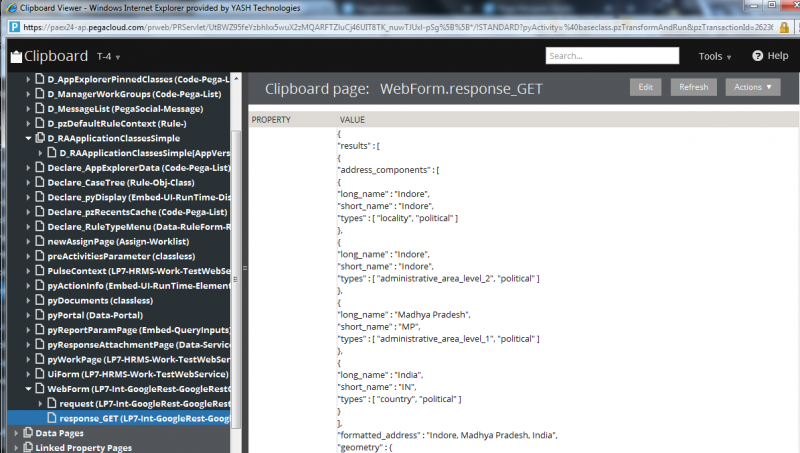Click page icon of D_RAApplicationClassesSimple

(40, 138)
